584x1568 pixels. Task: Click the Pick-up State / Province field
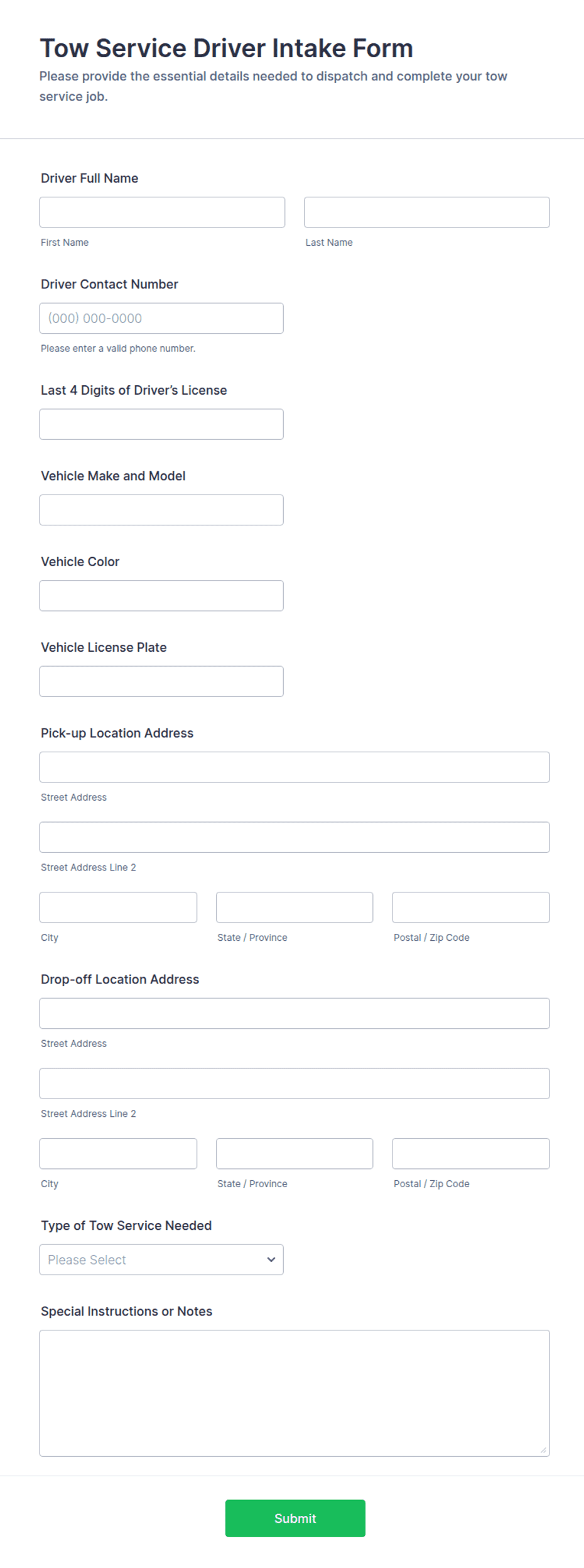click(294, 907)
